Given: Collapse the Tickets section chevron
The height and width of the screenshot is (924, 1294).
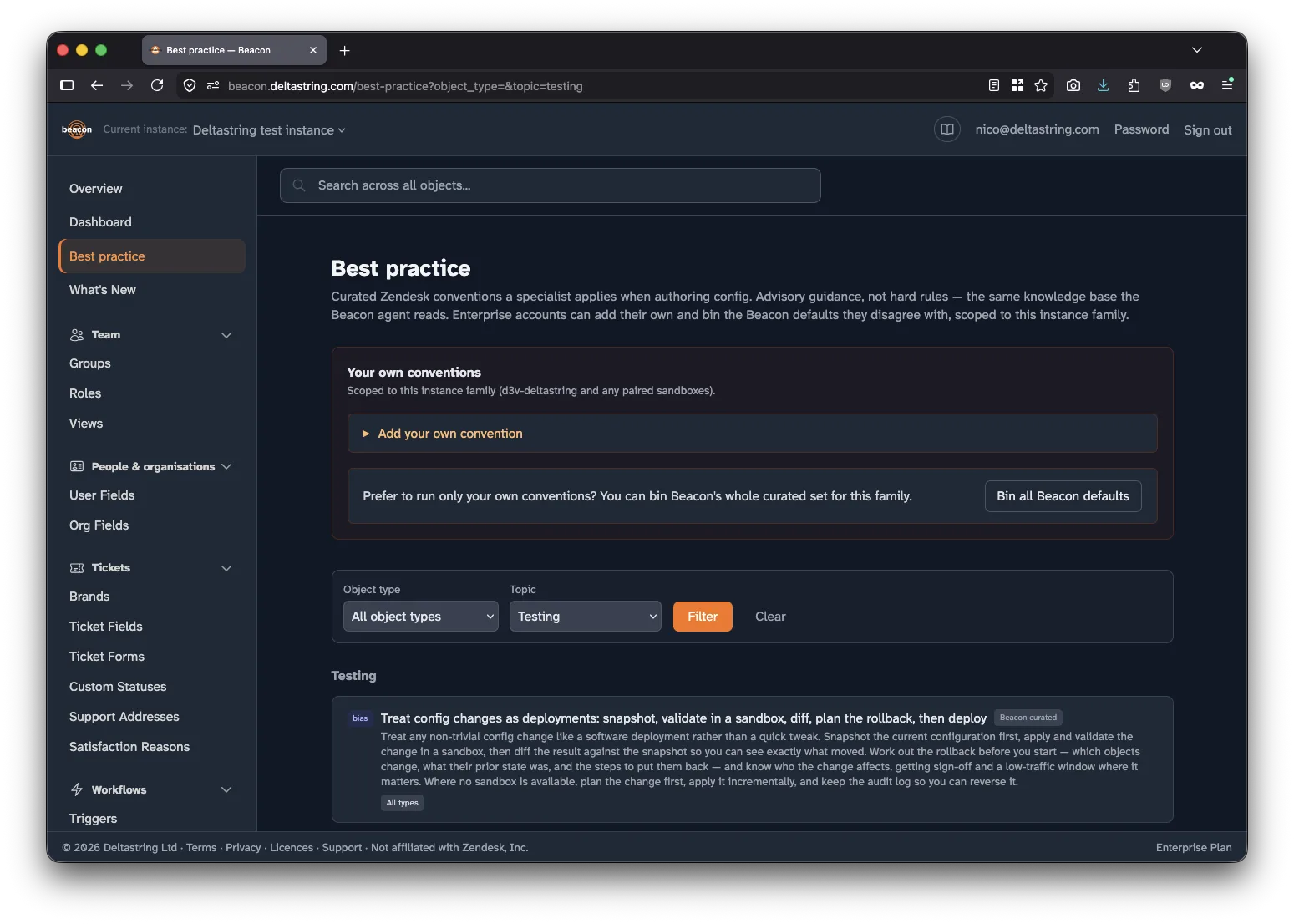Looking at the screenshot, I should (226, 568).
